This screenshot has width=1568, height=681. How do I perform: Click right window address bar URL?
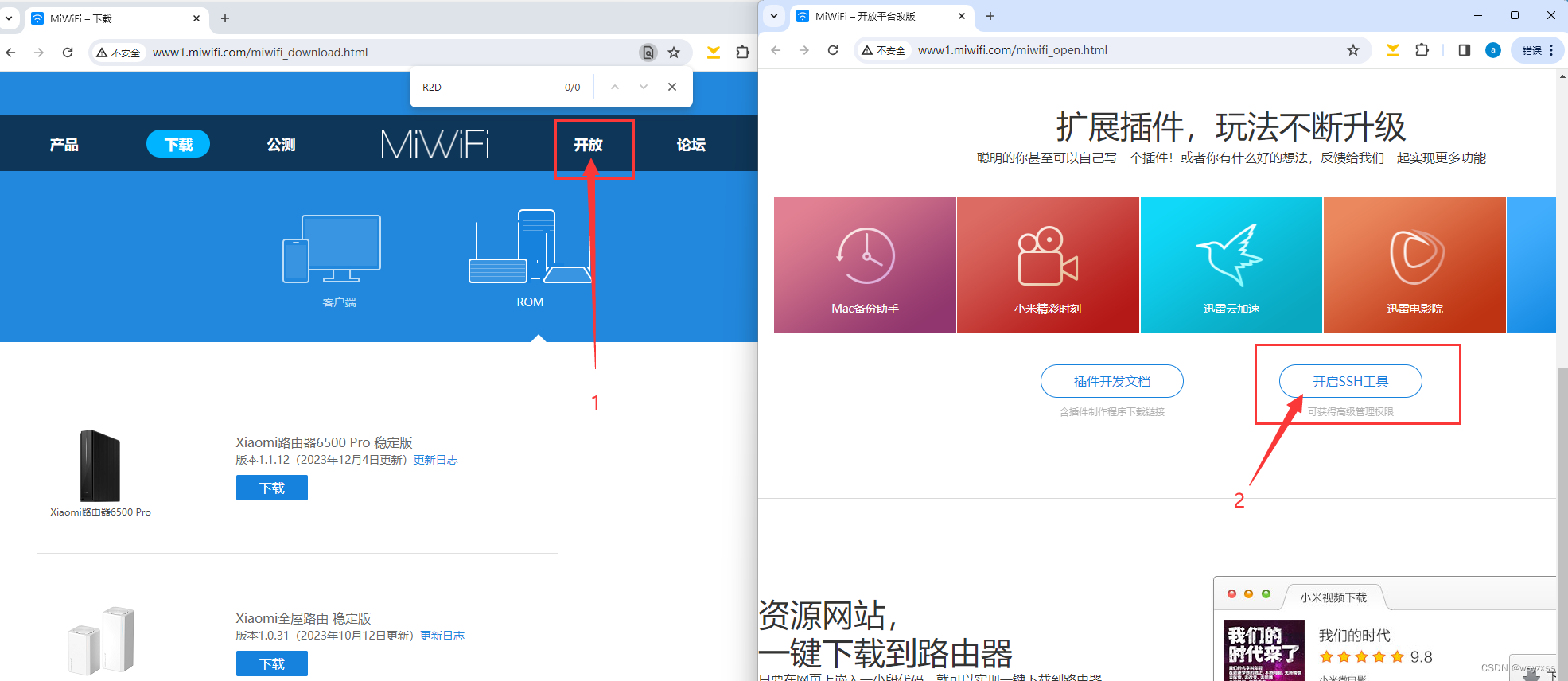point(1012,50)
